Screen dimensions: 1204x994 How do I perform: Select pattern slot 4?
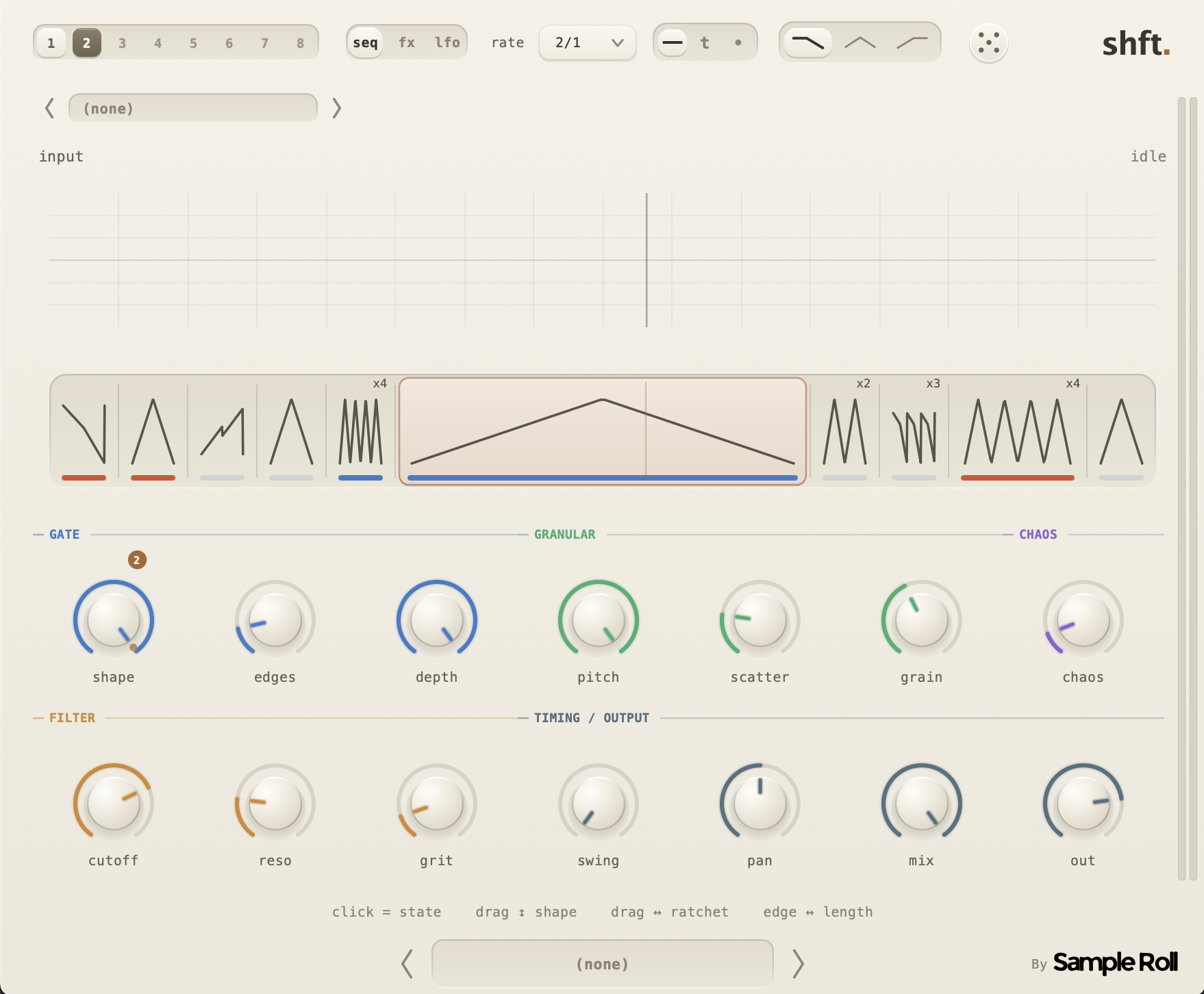pyautogui.click(x=158, y=43)
